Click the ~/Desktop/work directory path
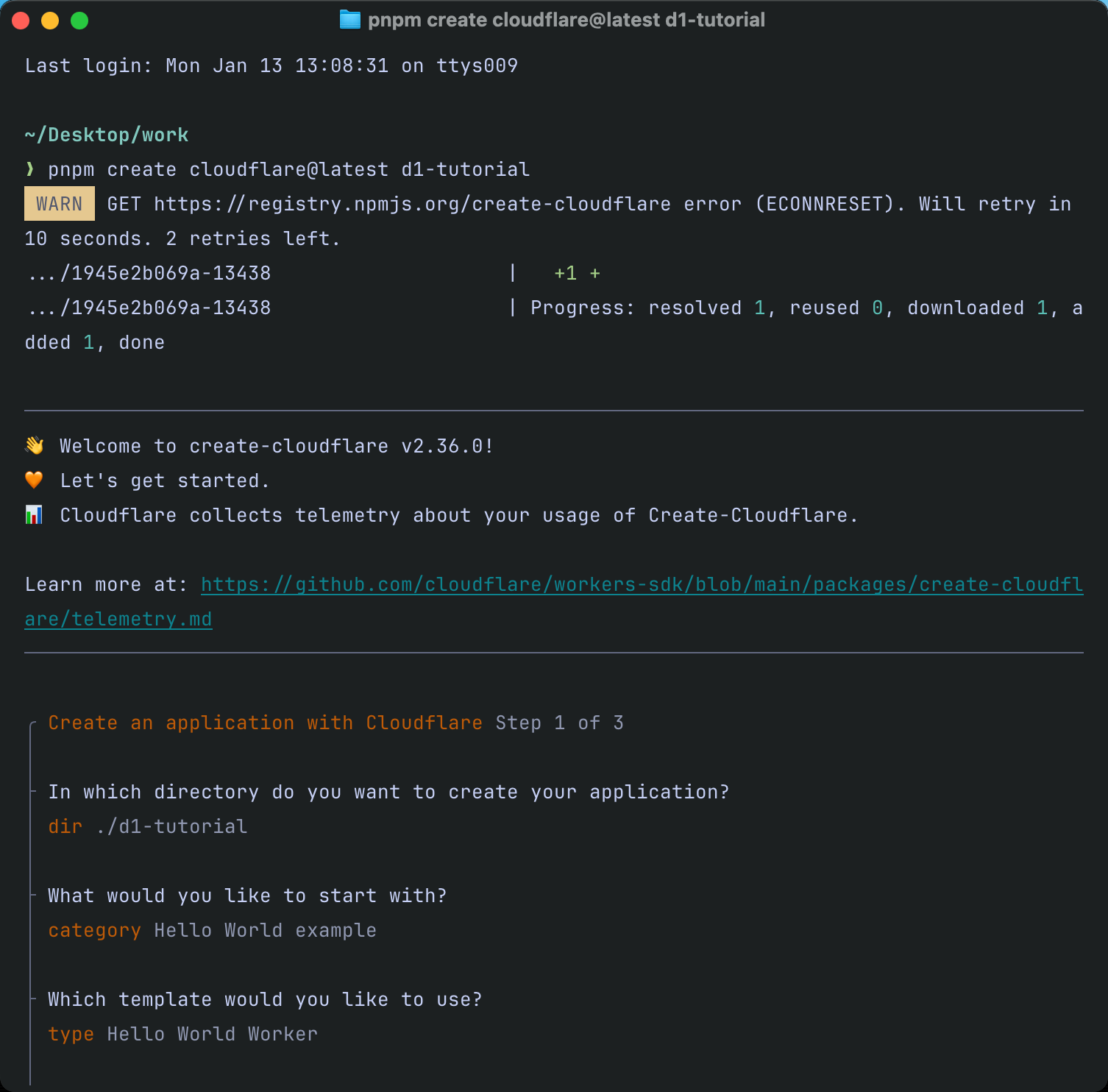 (x=107, y=135)
